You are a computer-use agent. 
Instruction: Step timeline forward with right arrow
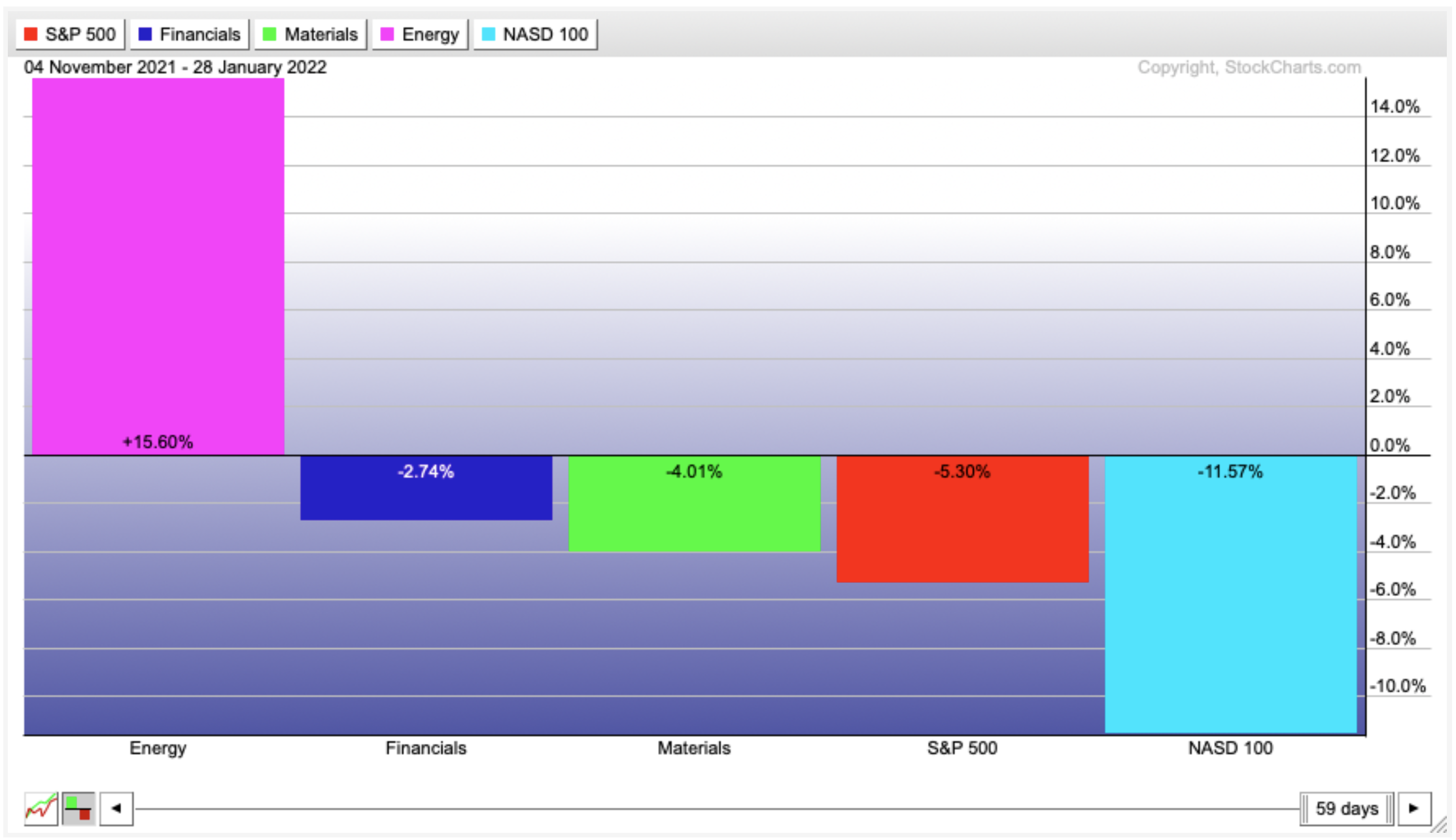point(1414,809)
